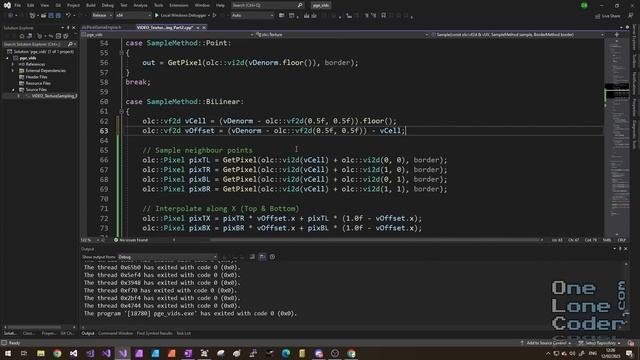Open the Debug menu

click(x=107, y=5)
